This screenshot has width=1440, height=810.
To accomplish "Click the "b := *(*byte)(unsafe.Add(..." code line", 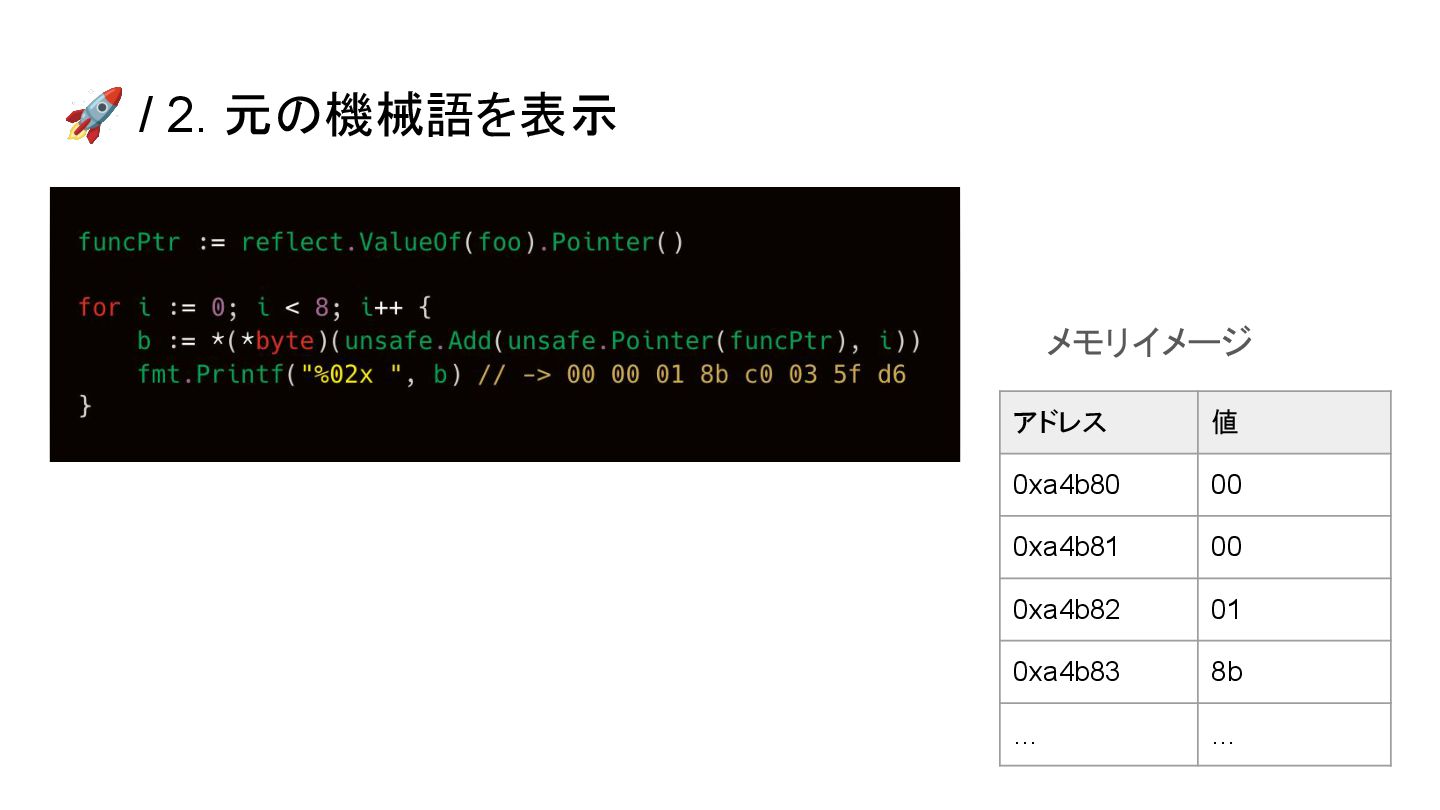I will click(x=529, y=341).
